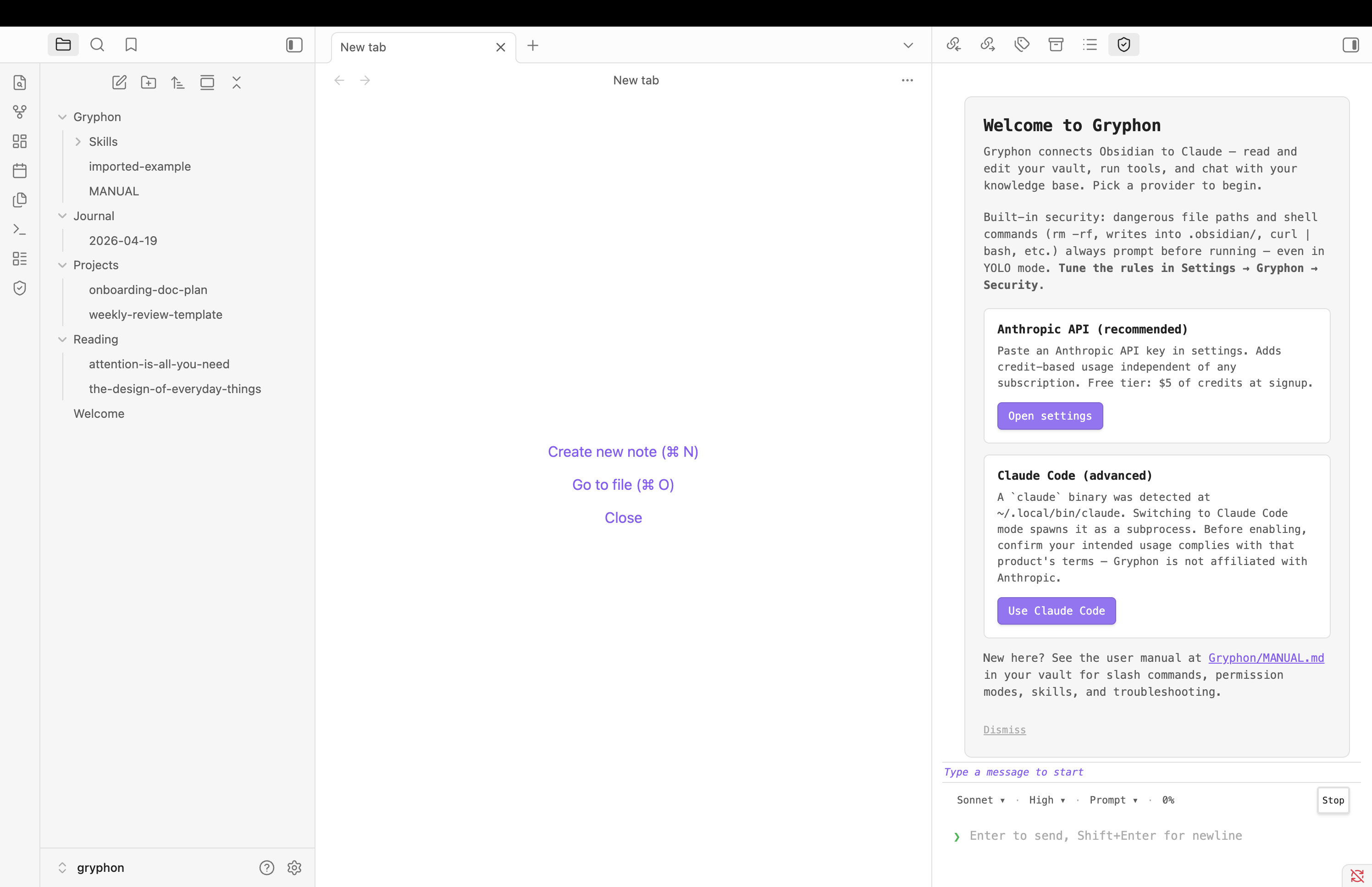The height and width of the screenshot is (887, 1372).
Task: Open the outline tab in right sidebar
Action: [x=1090, y=44]
